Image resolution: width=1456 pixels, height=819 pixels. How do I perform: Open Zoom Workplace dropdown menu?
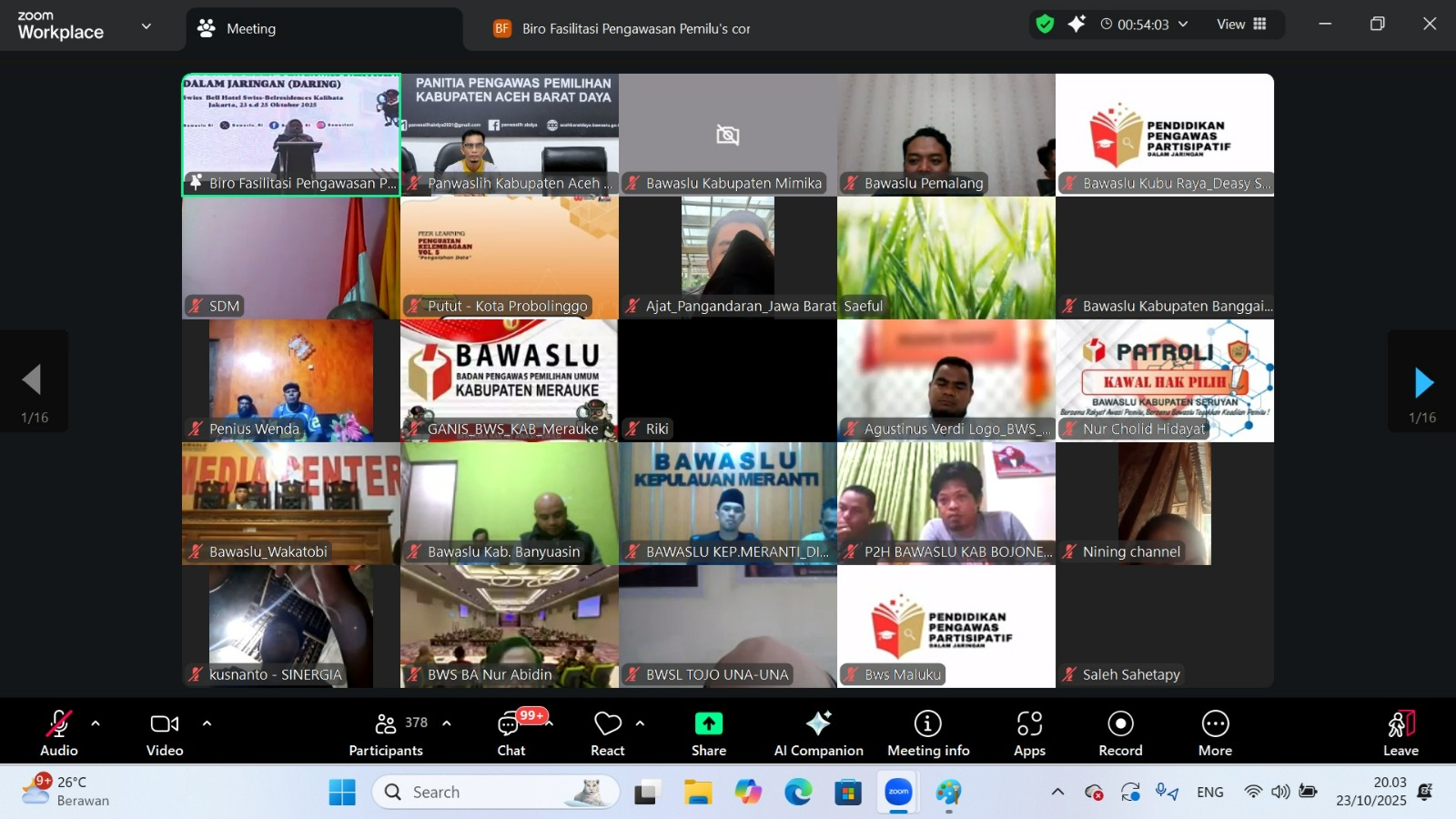point(147,26)
